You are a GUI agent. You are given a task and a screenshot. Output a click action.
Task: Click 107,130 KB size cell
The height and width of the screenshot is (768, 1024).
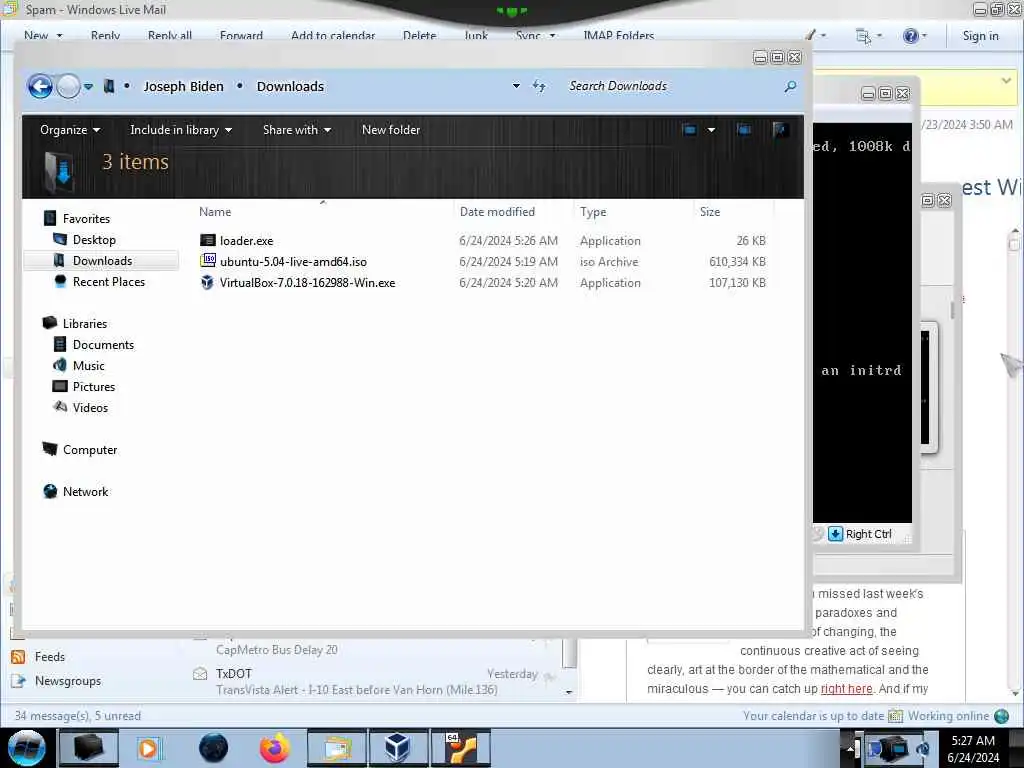737,283
